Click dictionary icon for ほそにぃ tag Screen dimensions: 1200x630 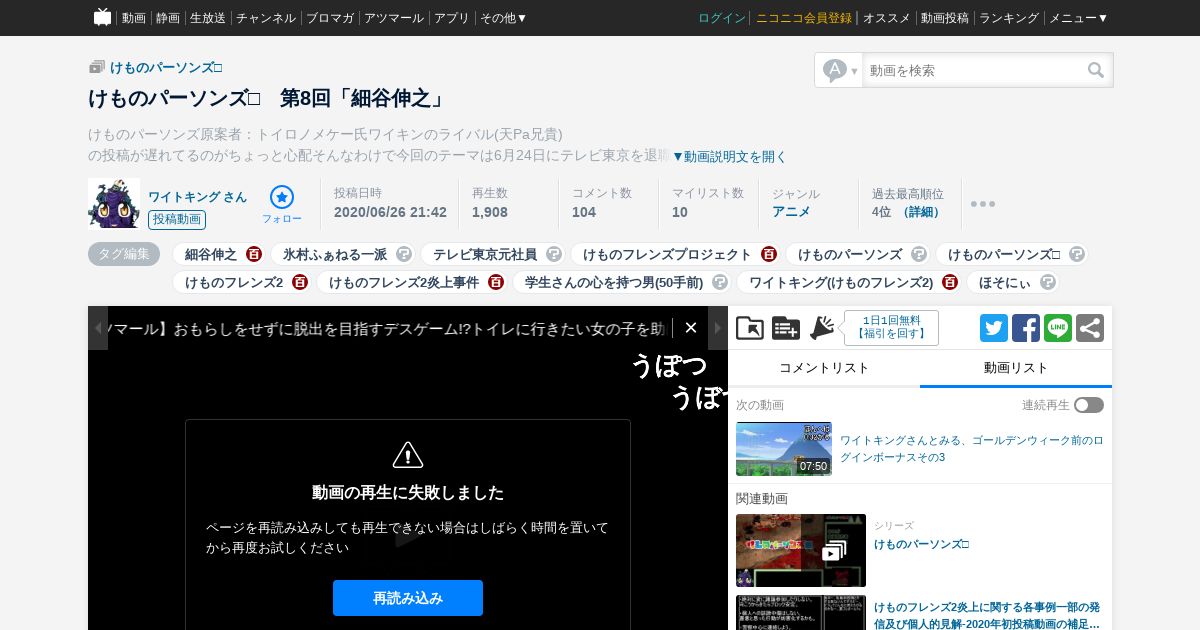1048,282
